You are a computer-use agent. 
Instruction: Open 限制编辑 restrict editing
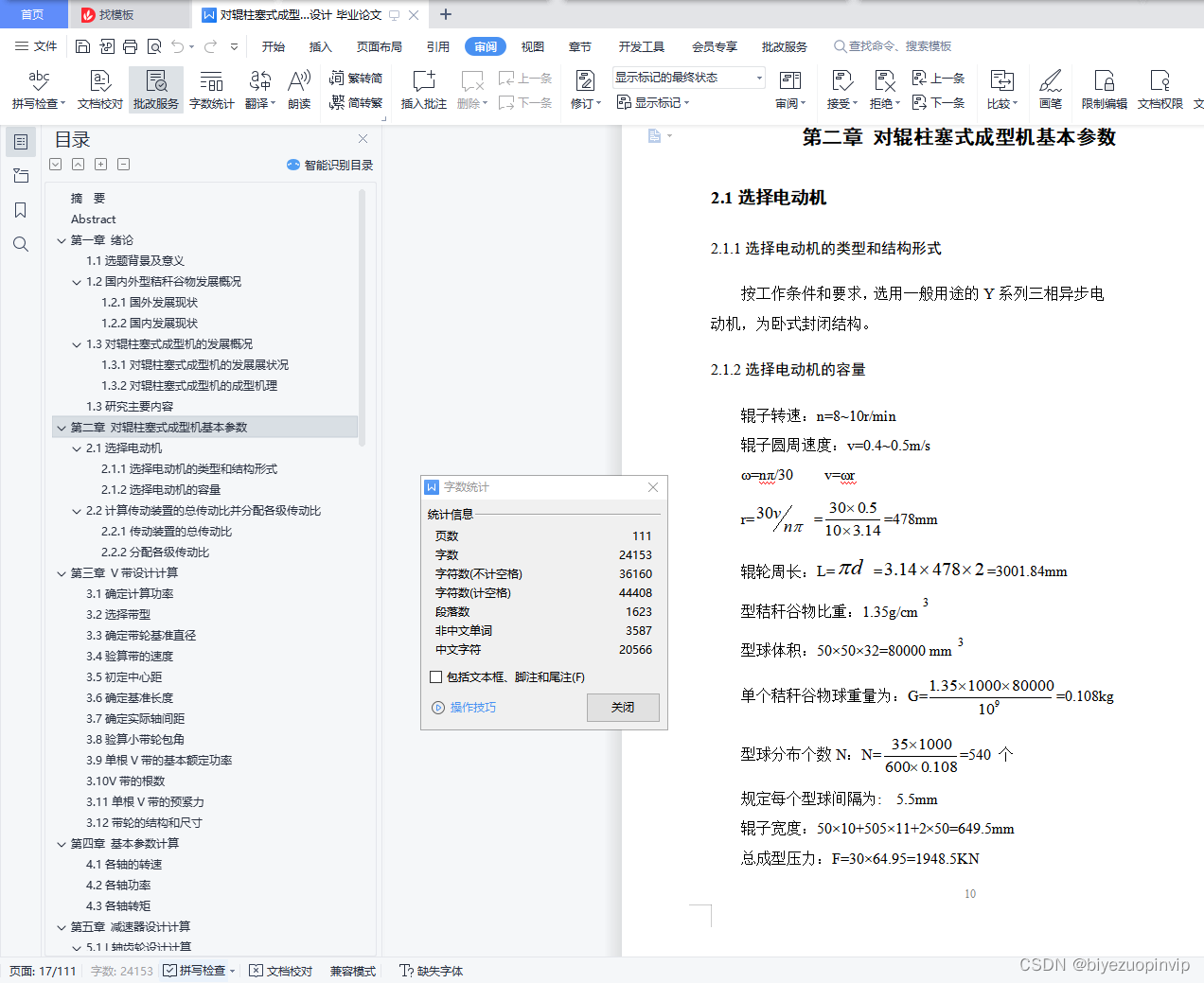[x=1103, y=88]
